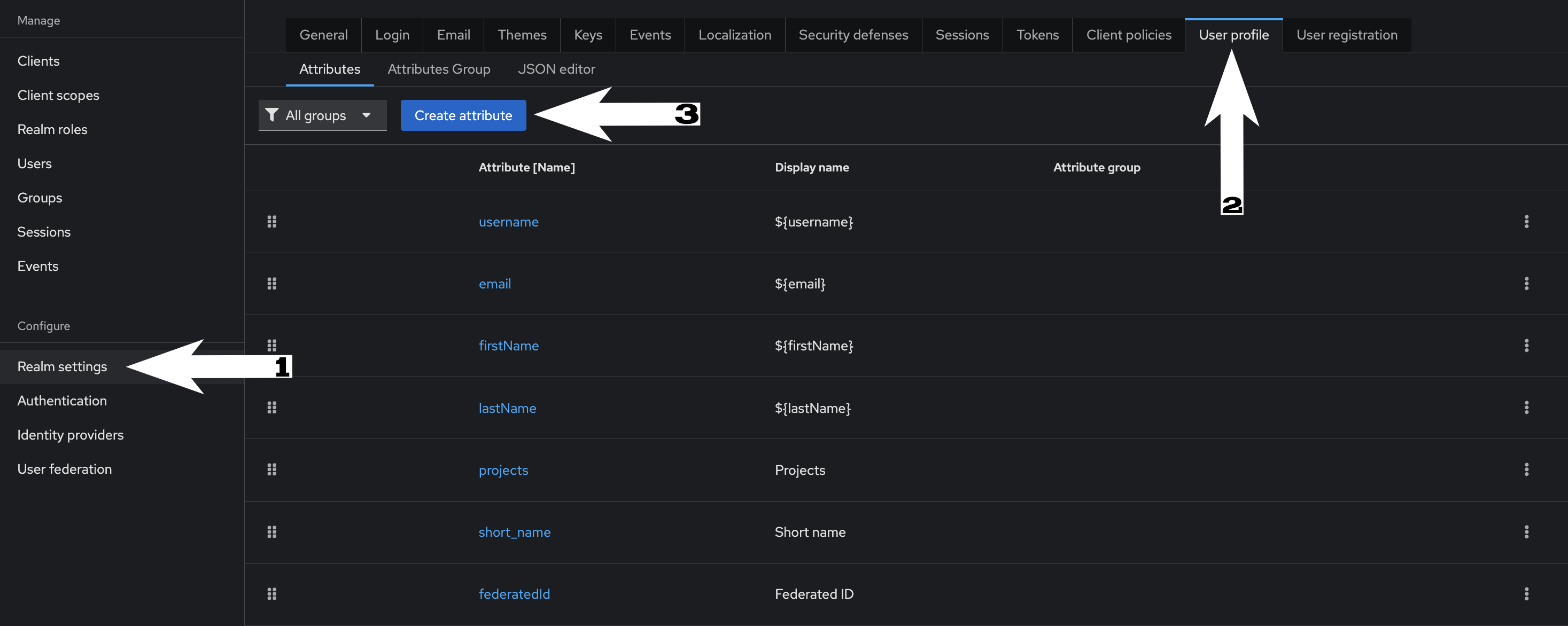Screen dimensions: 1568x626
Task: Open the firstName attribute link
Action: (x=508, y=346)
